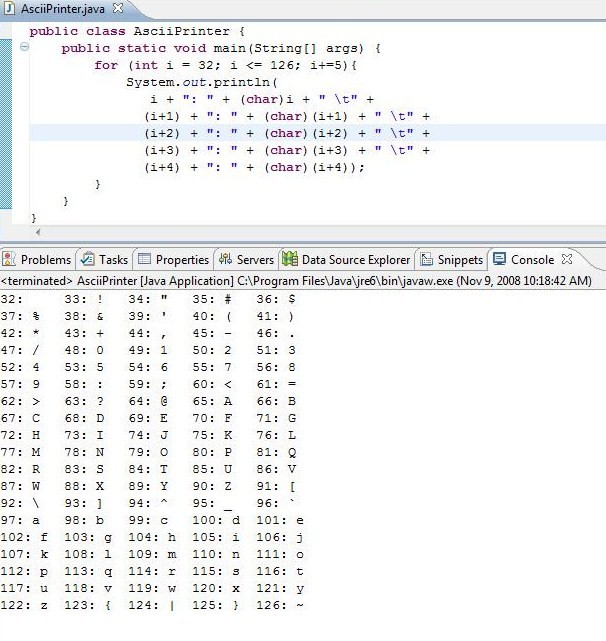The image size is (606, 641).
Task: Click the Servers view icon
Action: 225,260
